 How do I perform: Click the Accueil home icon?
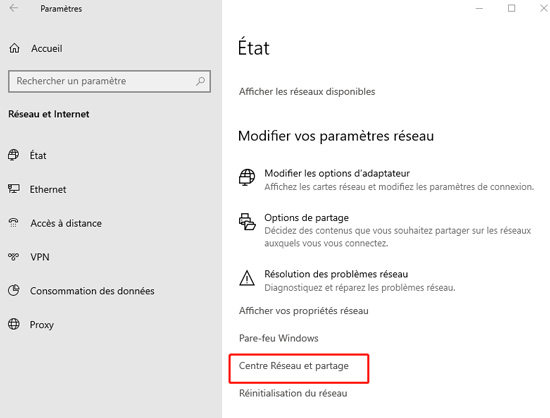coord(14,48)
